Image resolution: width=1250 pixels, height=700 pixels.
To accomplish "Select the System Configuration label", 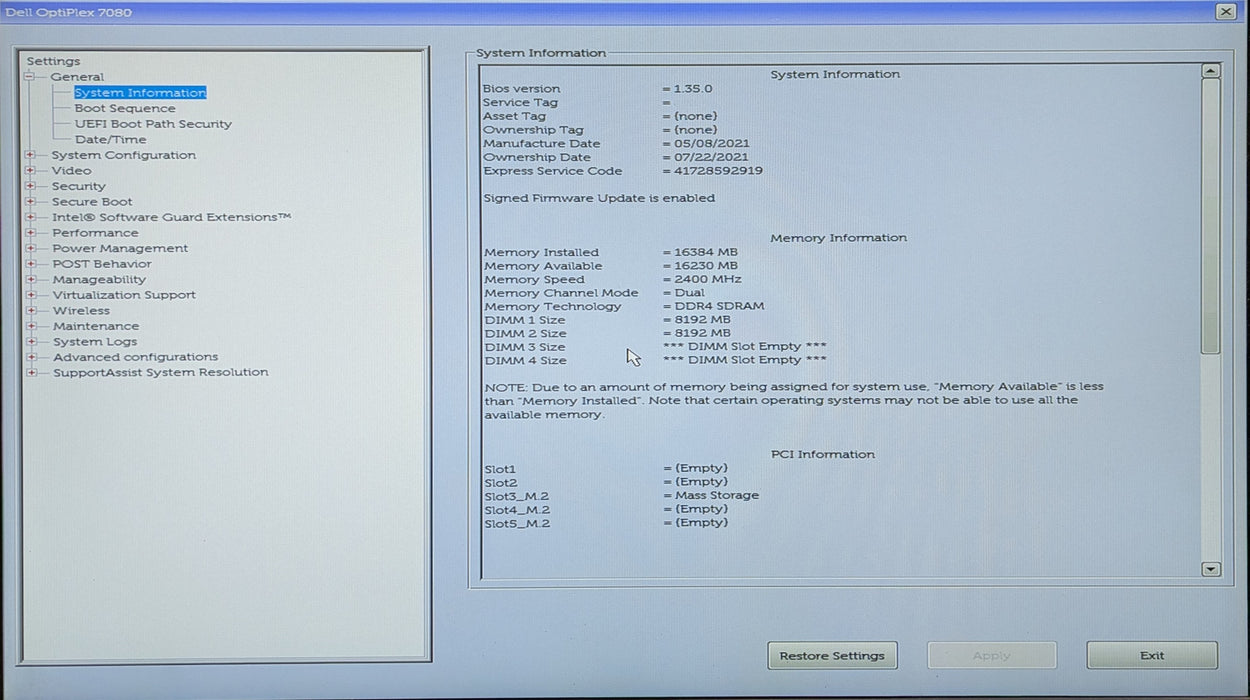I will tap(124, 155).
